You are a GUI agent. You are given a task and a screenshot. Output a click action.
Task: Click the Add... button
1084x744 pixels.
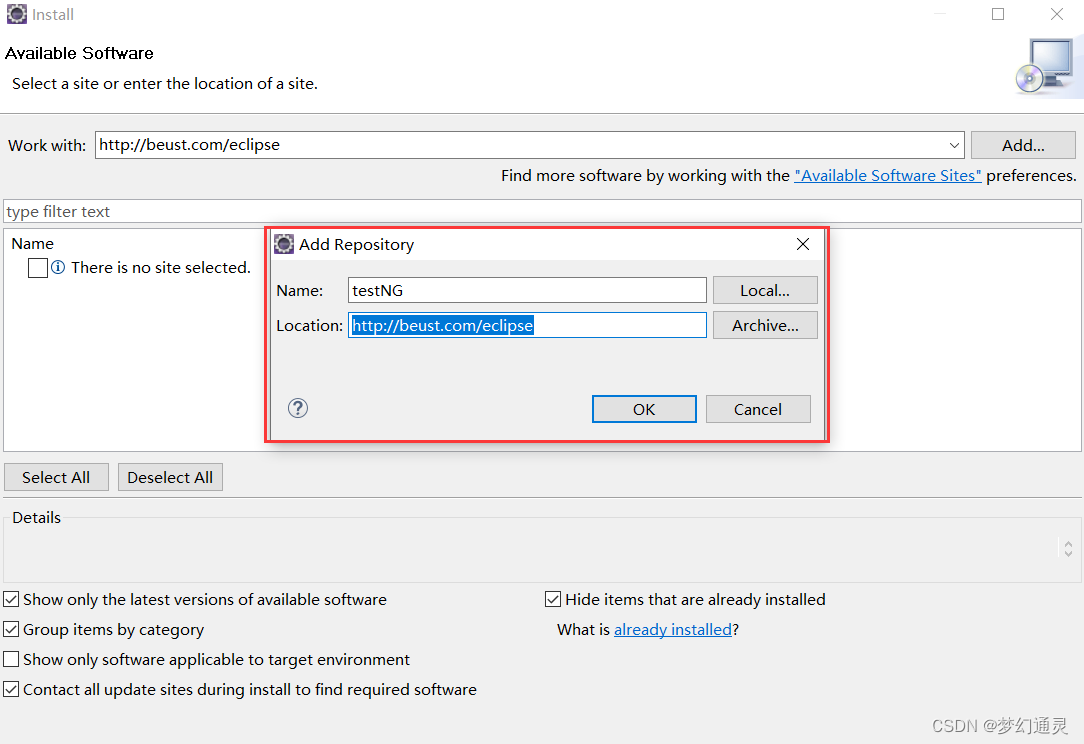[x=1023, y=145]
